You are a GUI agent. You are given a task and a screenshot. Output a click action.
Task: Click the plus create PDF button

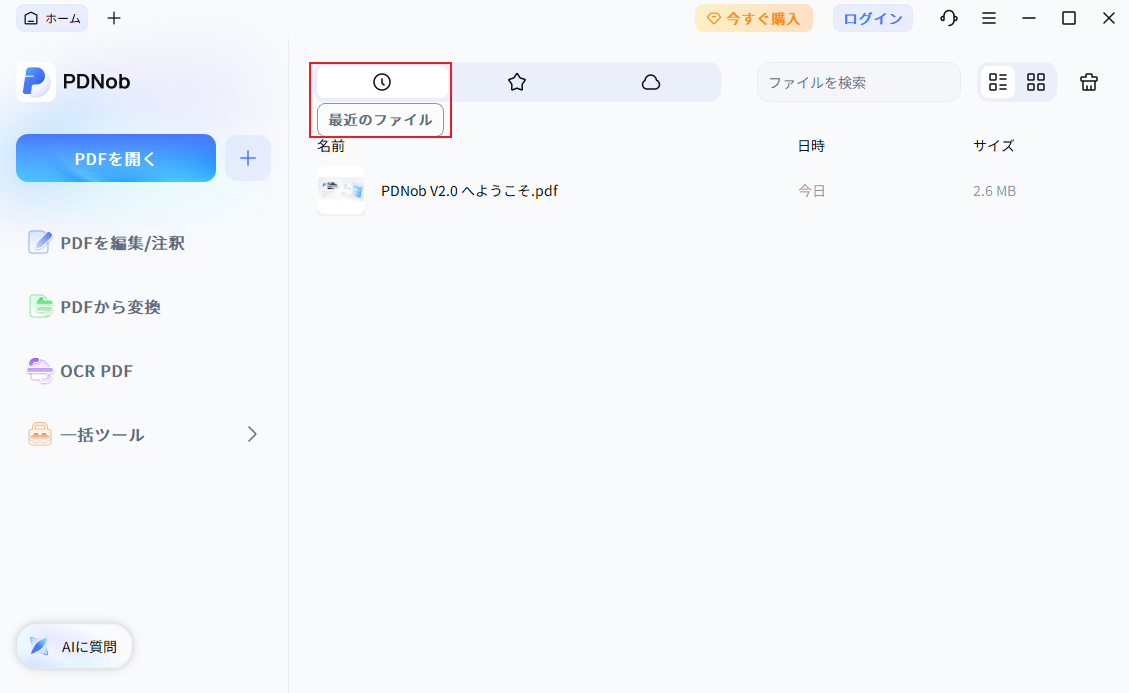pyautogui.click(x=248, y=158)
